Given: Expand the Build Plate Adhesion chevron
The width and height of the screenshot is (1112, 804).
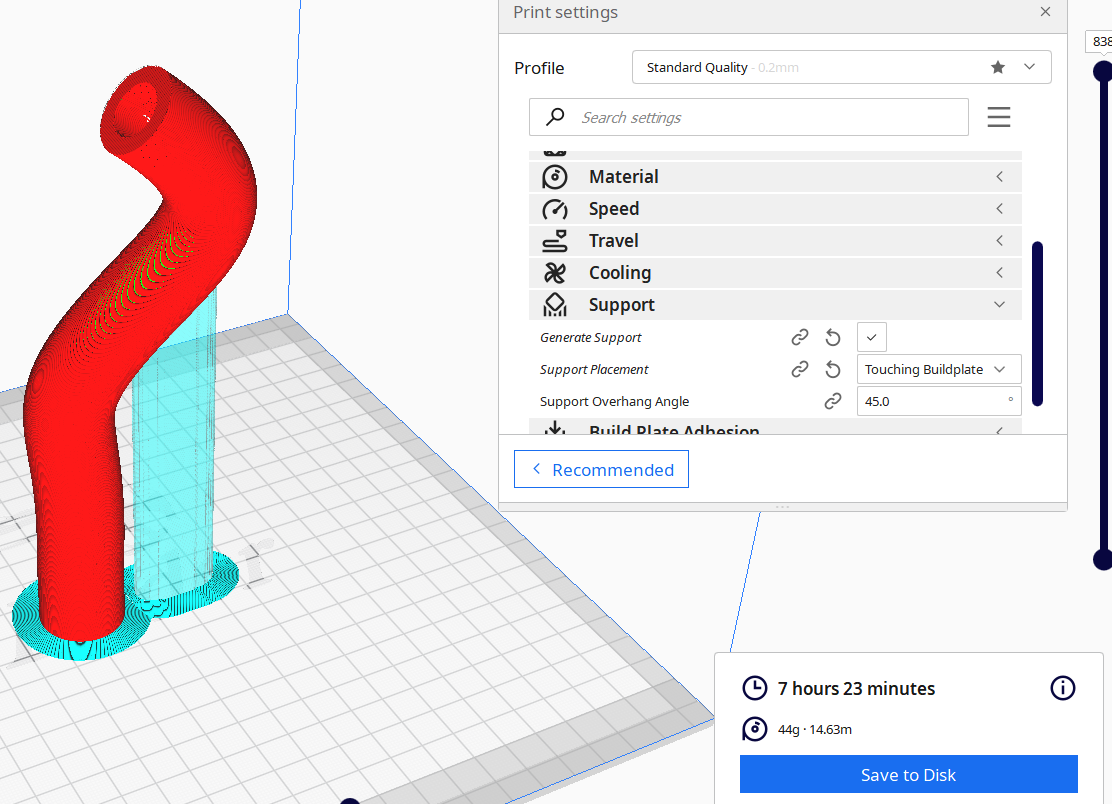Looking at the screenshot, I should (999, 430).
